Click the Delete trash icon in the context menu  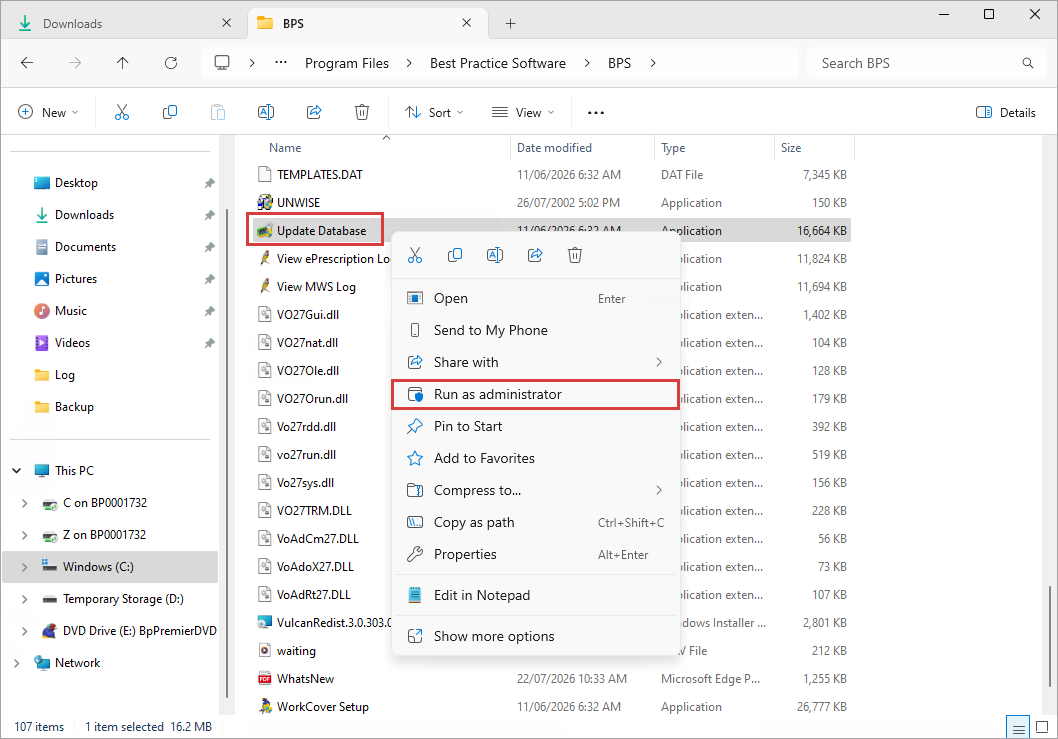[x=575, y=255]
